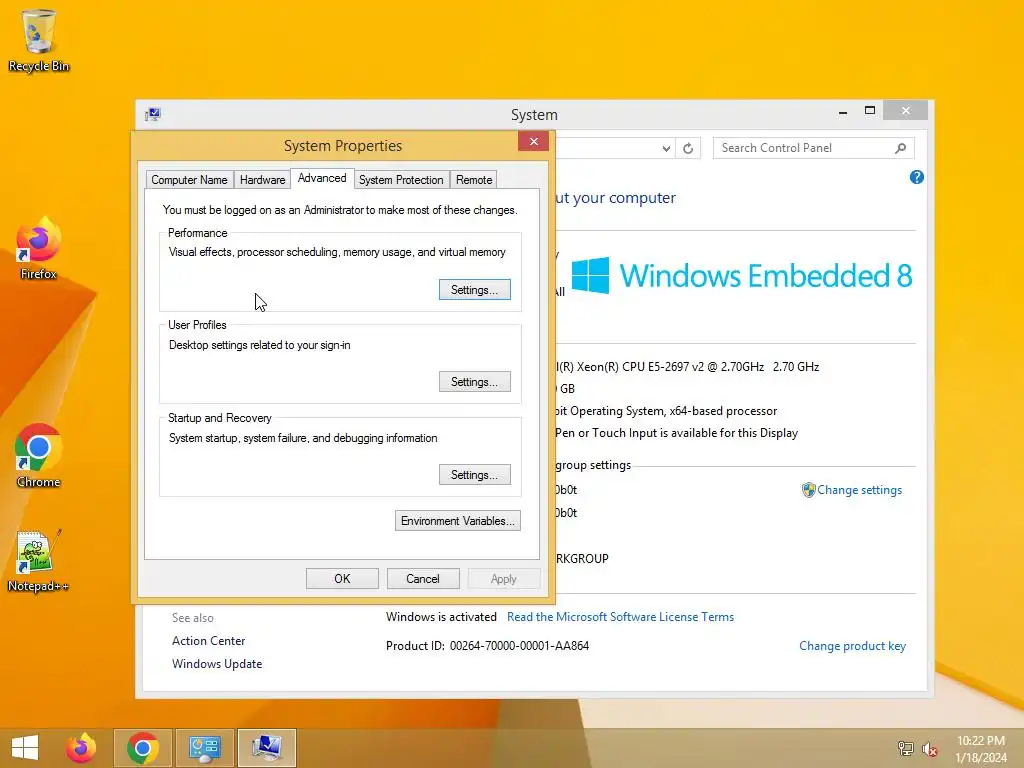The height and width of the screenshot is (768, 1024).
Task: Switch to the Hardware tab
Action: pos(263,180)
